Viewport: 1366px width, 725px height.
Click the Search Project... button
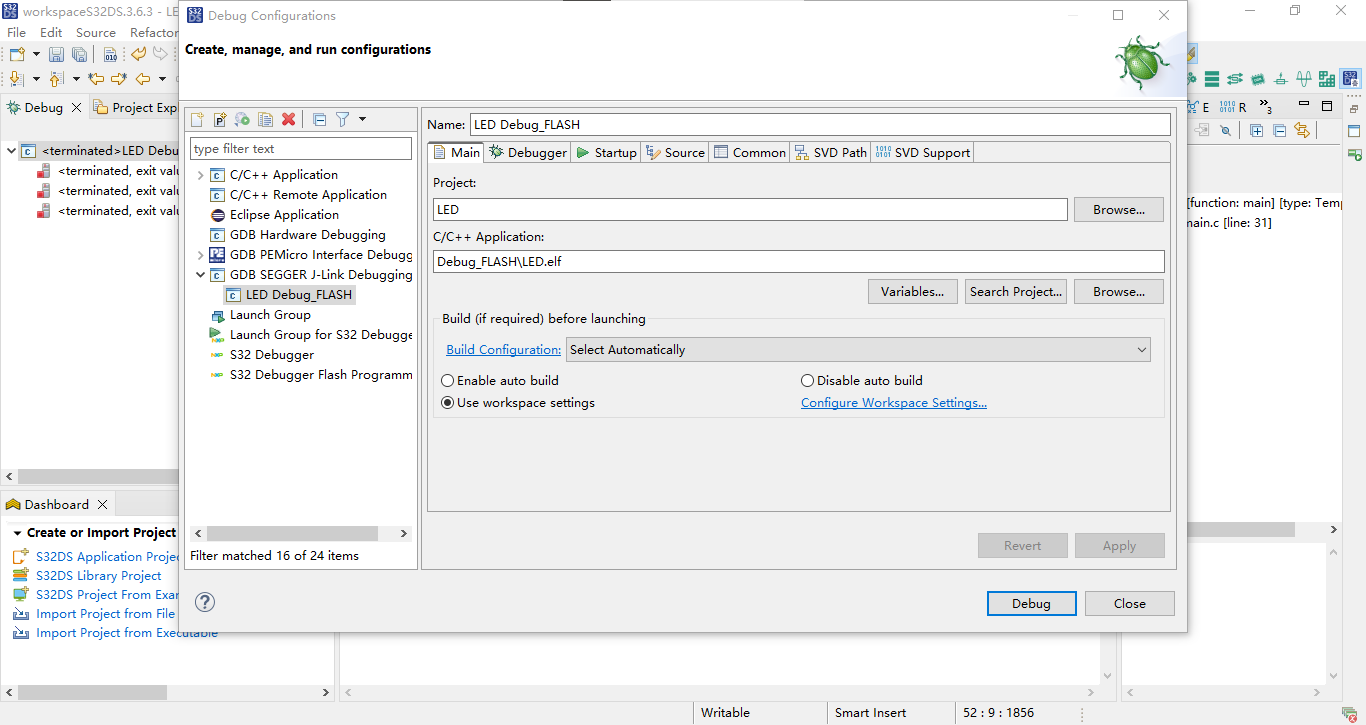(x=1016, y=292)
